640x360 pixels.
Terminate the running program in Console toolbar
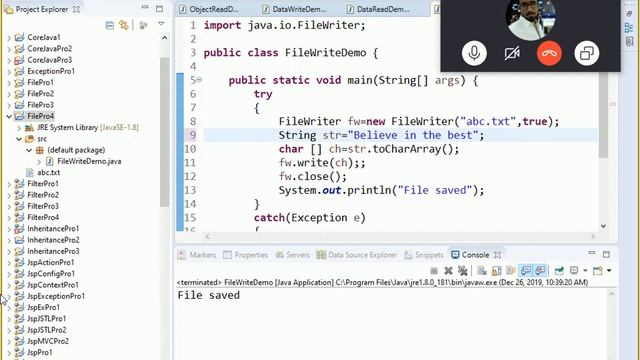(x=434, y=271)
